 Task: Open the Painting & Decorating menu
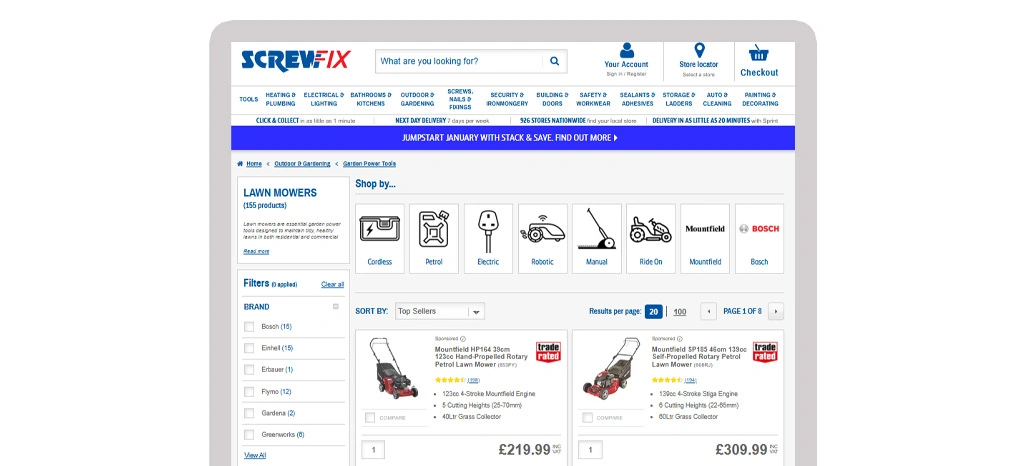point(760,99)
